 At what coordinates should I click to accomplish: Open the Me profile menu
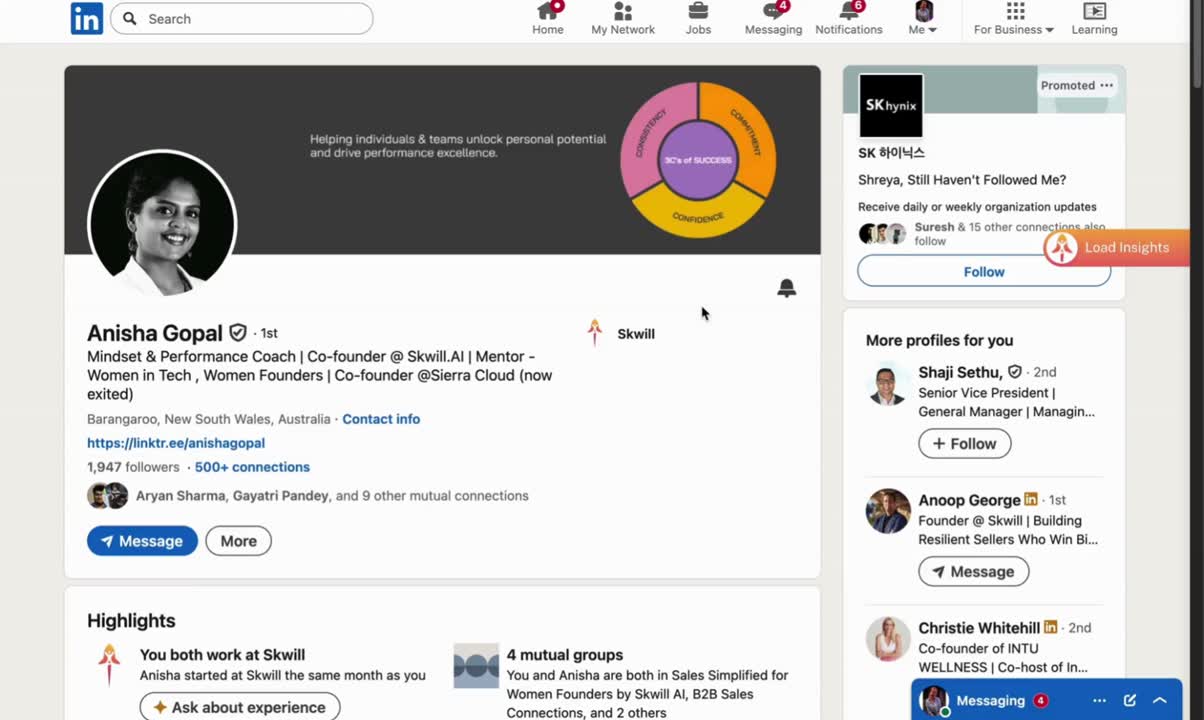pos(923,19)
